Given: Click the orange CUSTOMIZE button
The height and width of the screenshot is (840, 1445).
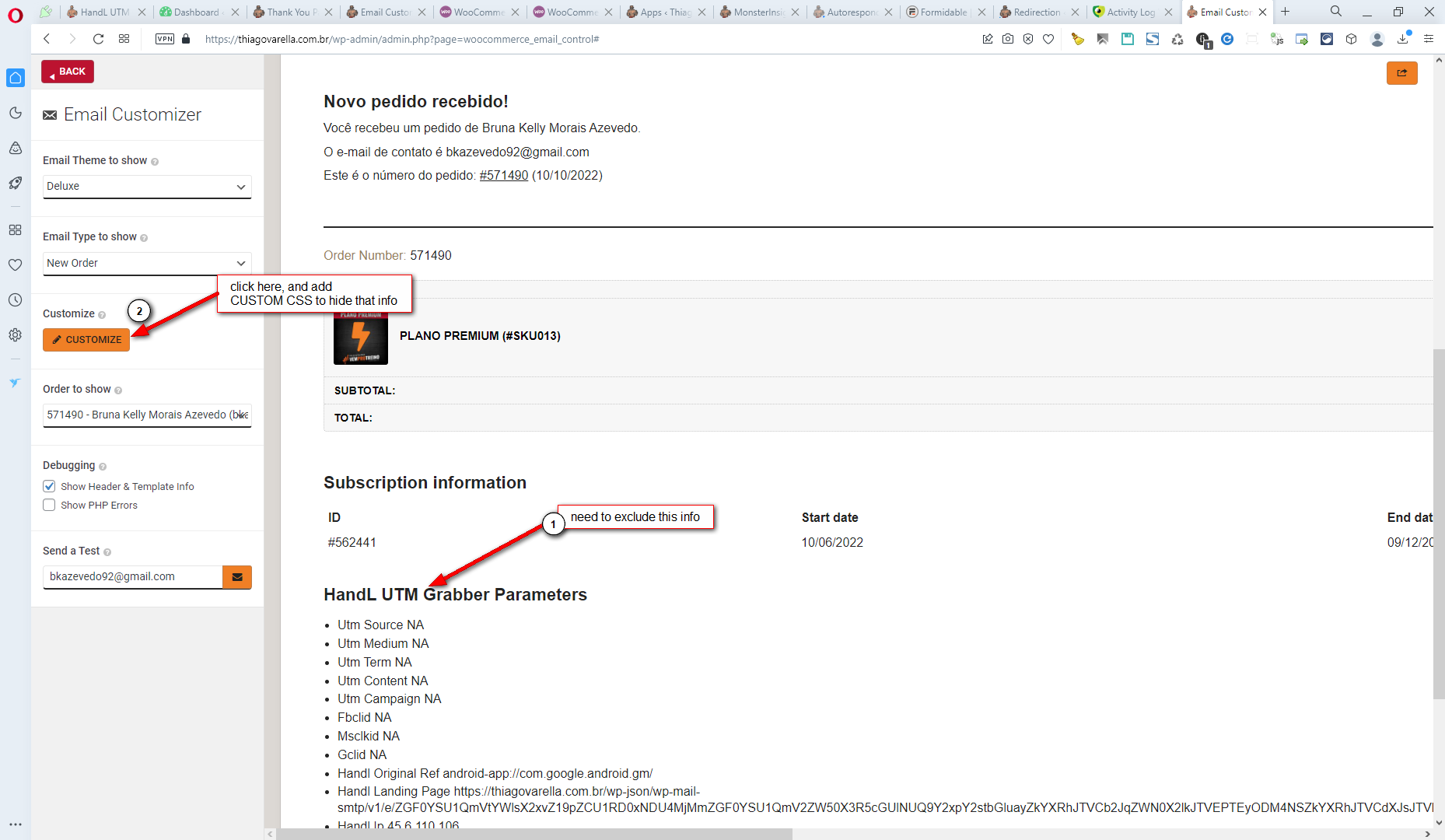Looking at the screenshot, I should pyautogui.click(x=86, y=340).
